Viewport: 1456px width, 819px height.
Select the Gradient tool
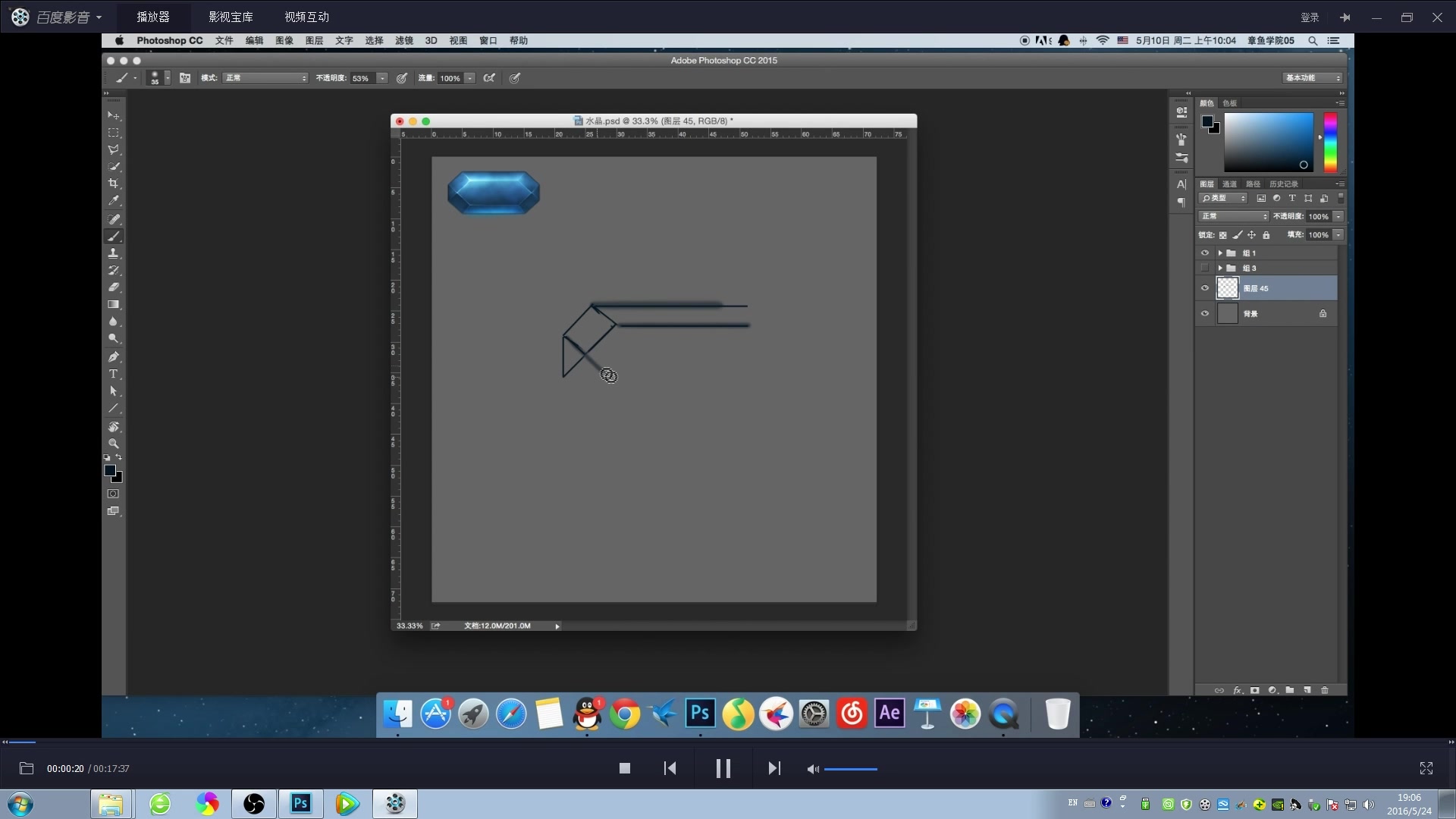[114, 305]
